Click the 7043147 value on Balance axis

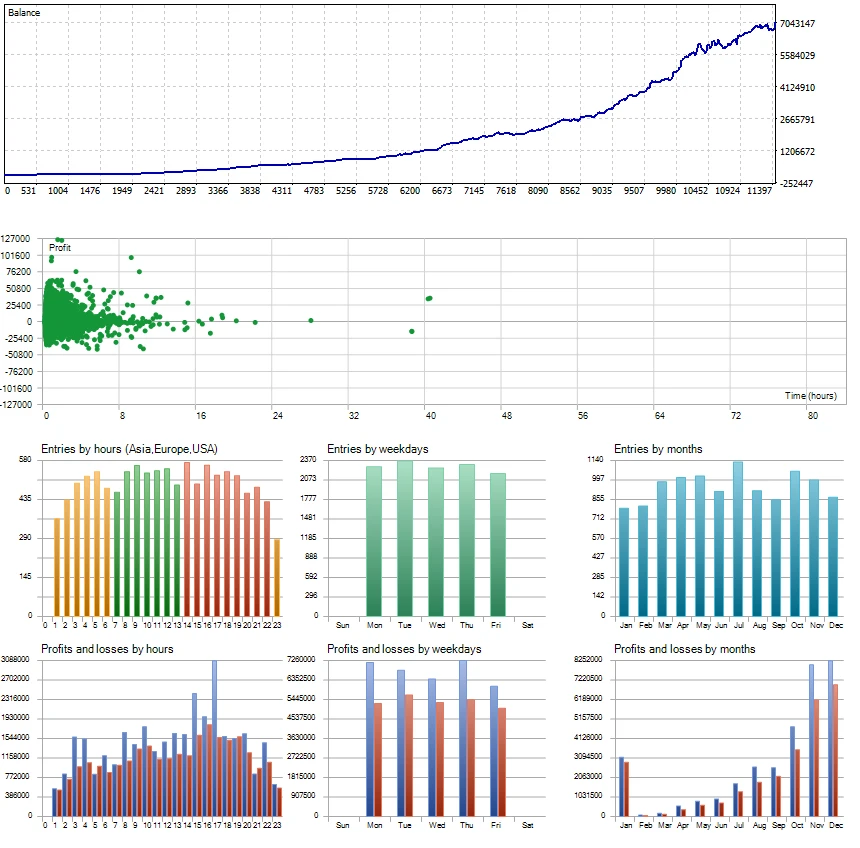click(801, 24)
